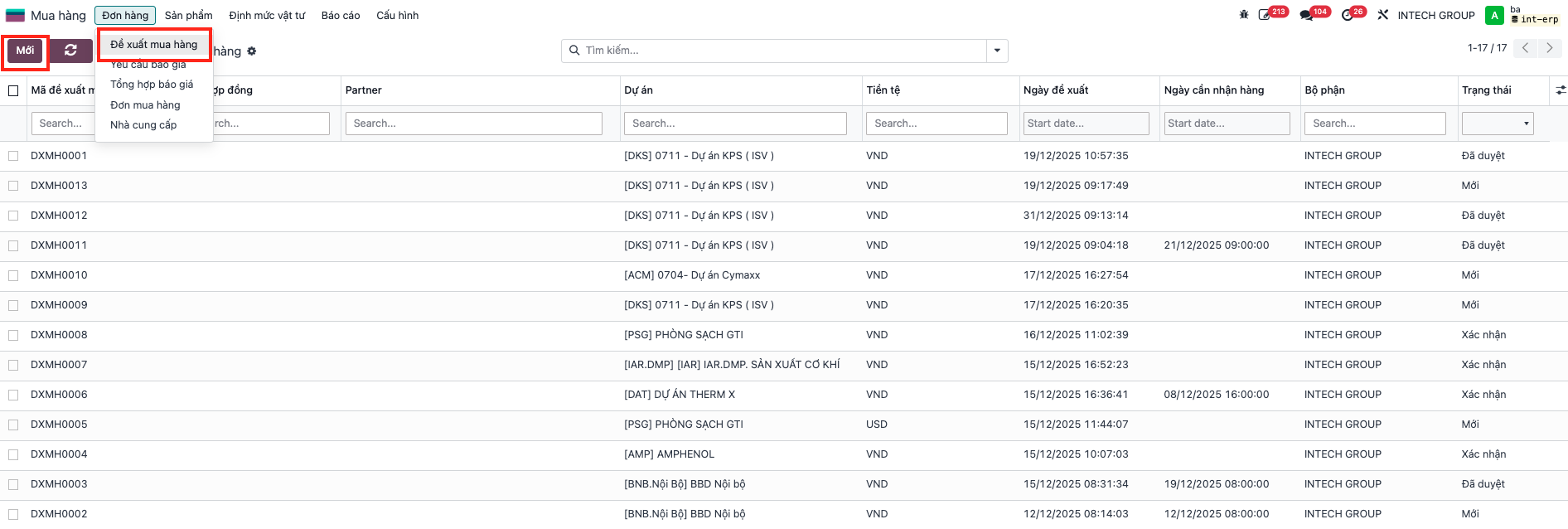Open the green A user avatar menu
This screenshot has width=1568, height=529.
[1494, 15]
